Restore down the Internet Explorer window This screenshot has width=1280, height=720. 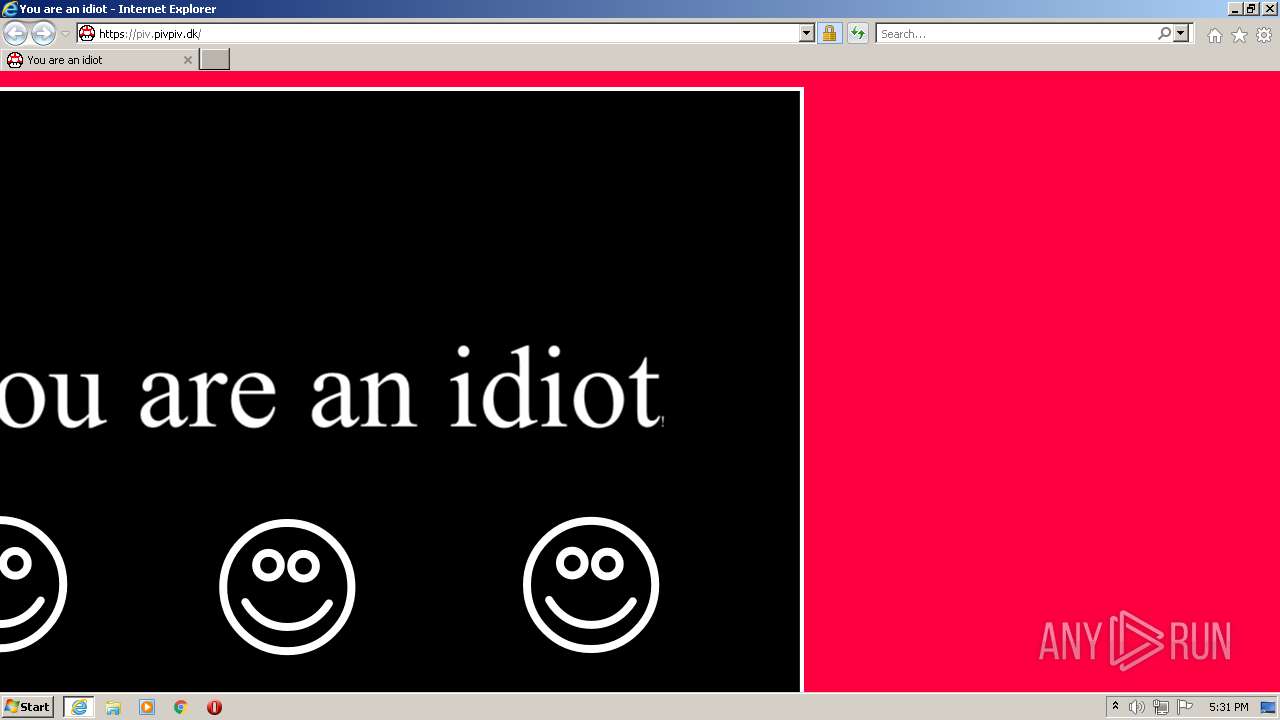[x=1250, y=9]
